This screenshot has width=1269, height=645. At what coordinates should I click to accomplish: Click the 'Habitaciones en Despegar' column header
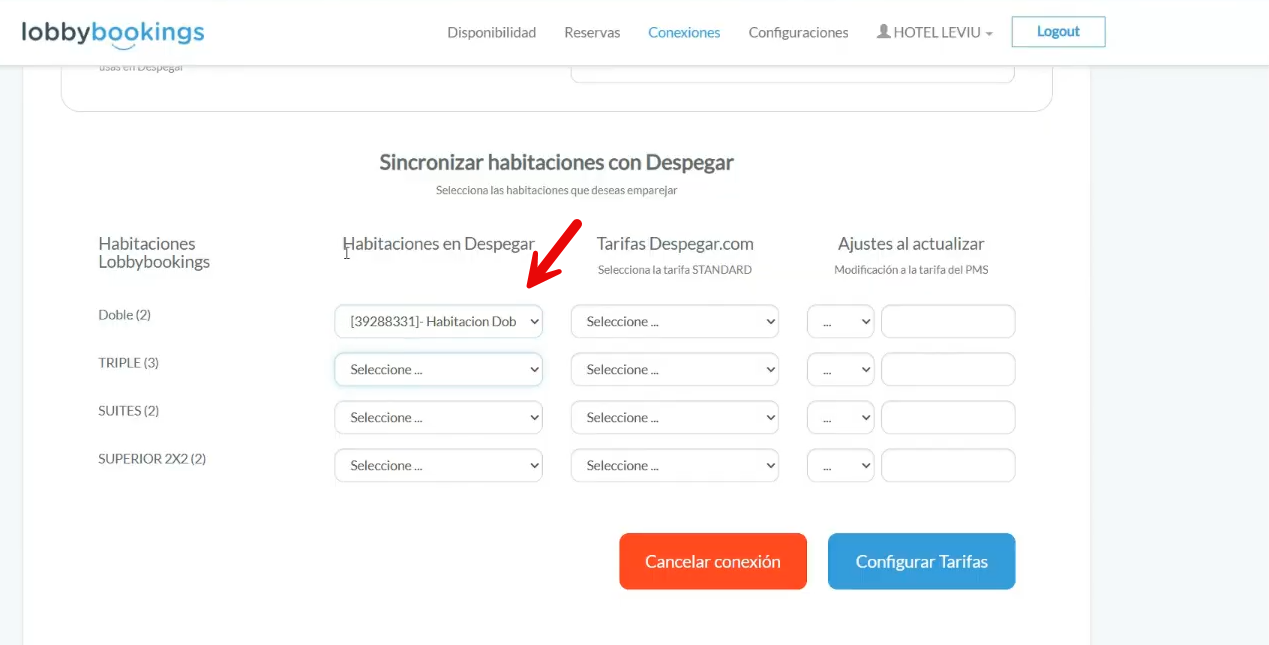[439, 244]
